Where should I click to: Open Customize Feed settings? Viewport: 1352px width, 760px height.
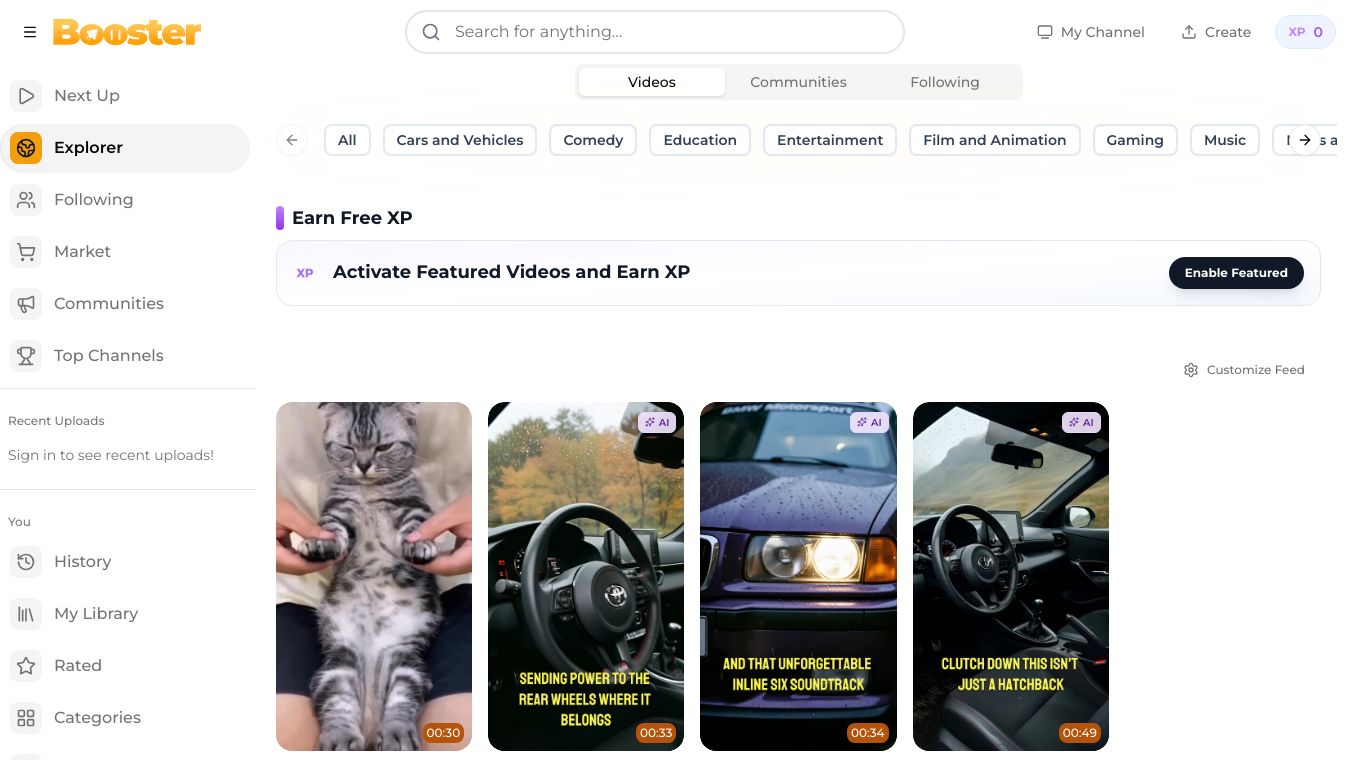tap(1244, 370)
